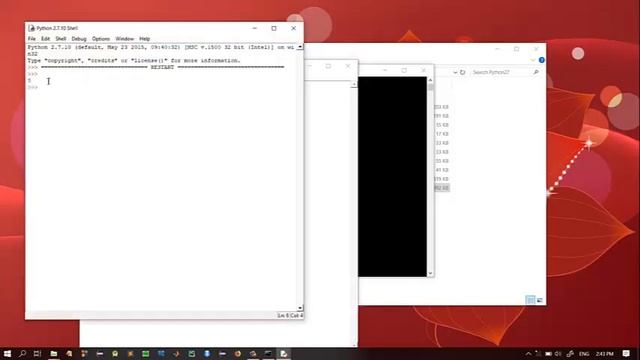Open the Action Center notifications

626,353
